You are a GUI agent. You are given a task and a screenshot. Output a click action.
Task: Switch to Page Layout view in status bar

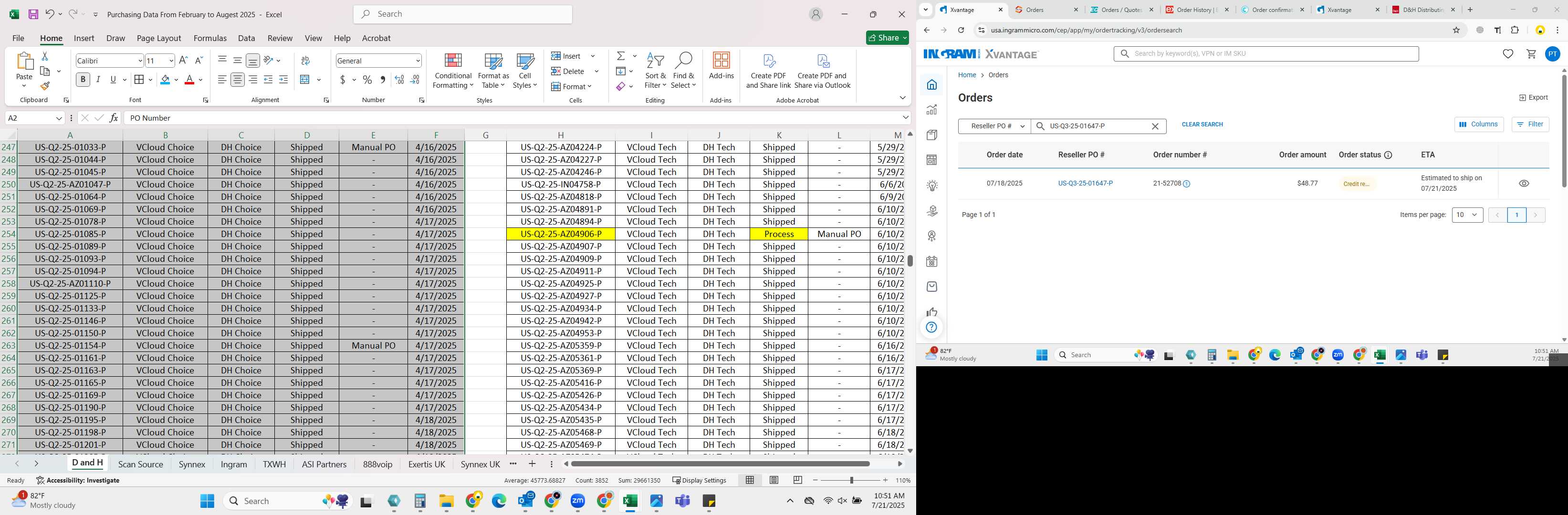click(x=774, y=480)
